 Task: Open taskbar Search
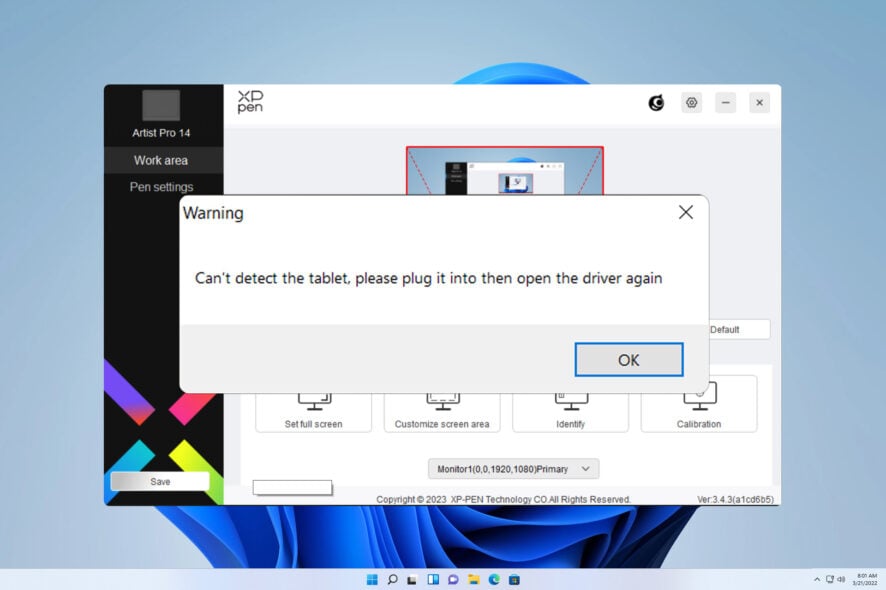[392, 580]
